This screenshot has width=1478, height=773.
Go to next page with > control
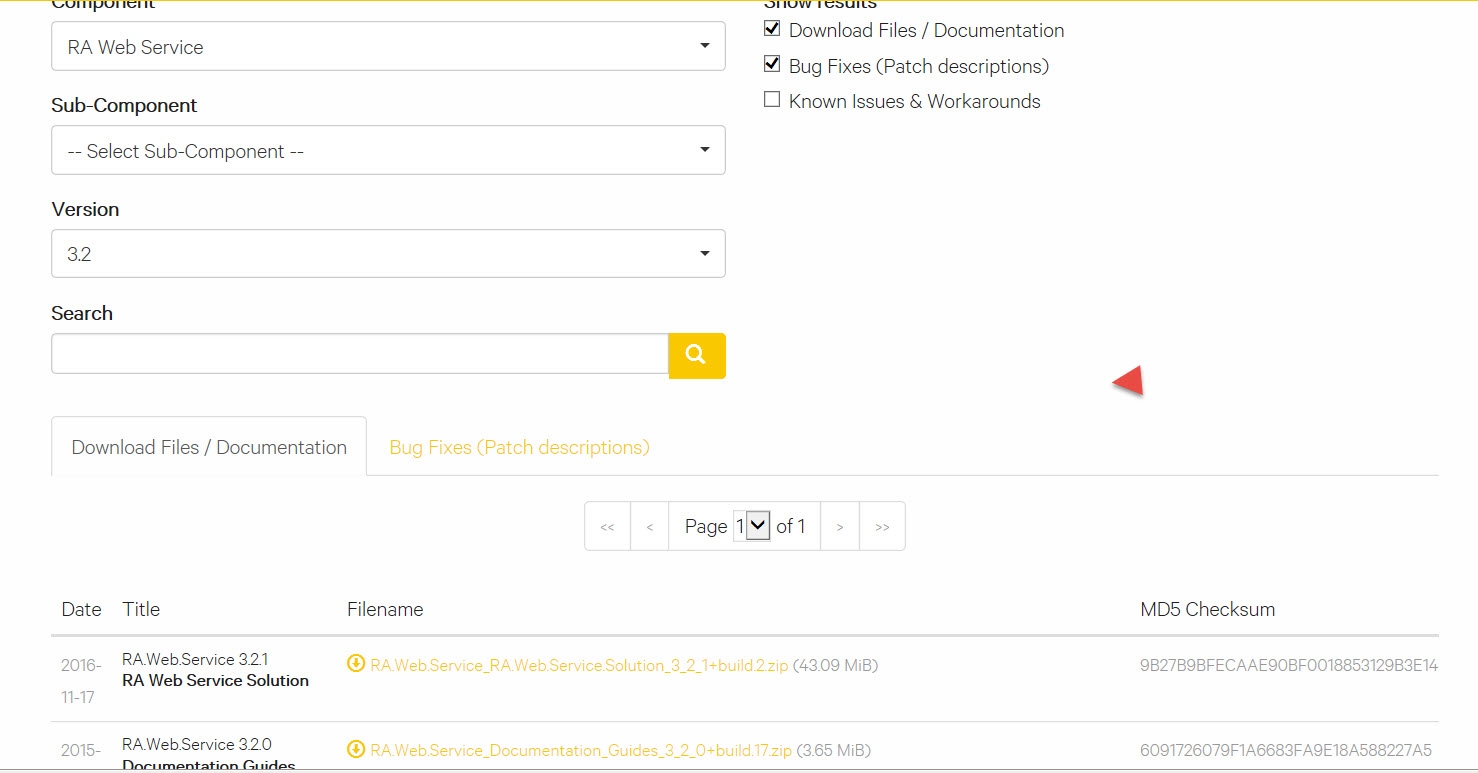pyautogui.click(x=839, y=525)
